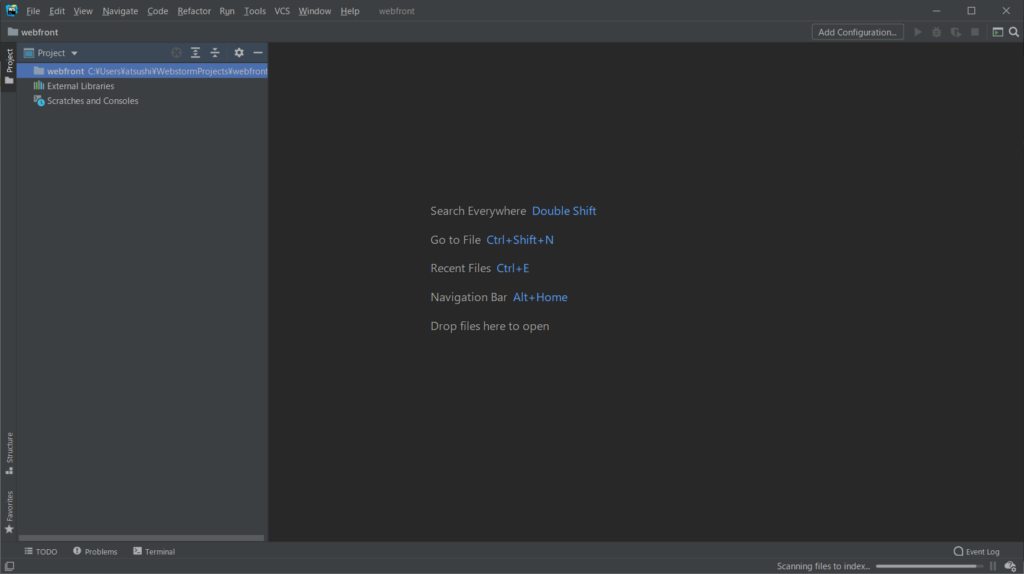Click Ctrl+E shortcut text
The height and width of the screenshot is (574, 1024).
tap(513, 268)
